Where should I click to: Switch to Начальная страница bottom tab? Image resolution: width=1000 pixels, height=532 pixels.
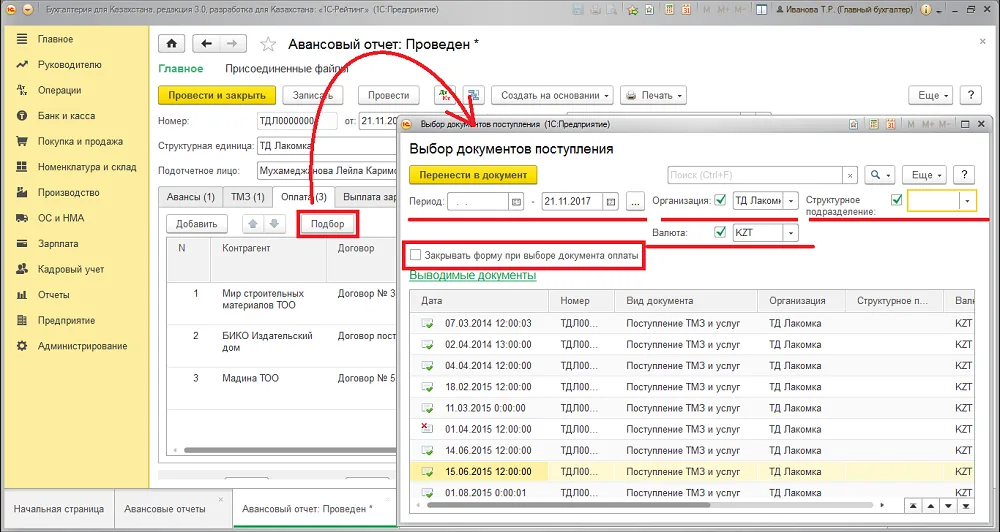click(59, 509)
